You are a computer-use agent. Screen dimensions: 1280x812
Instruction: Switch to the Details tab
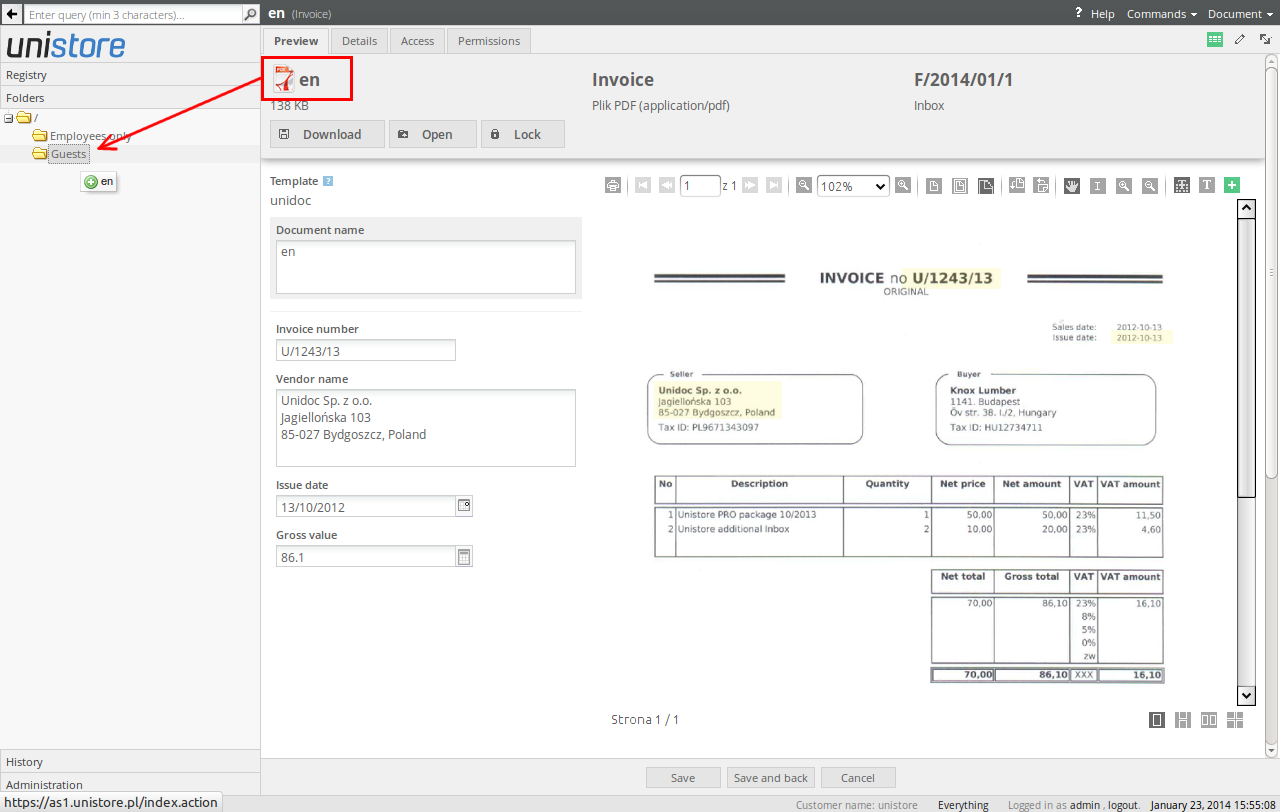[x=360, y=41]
